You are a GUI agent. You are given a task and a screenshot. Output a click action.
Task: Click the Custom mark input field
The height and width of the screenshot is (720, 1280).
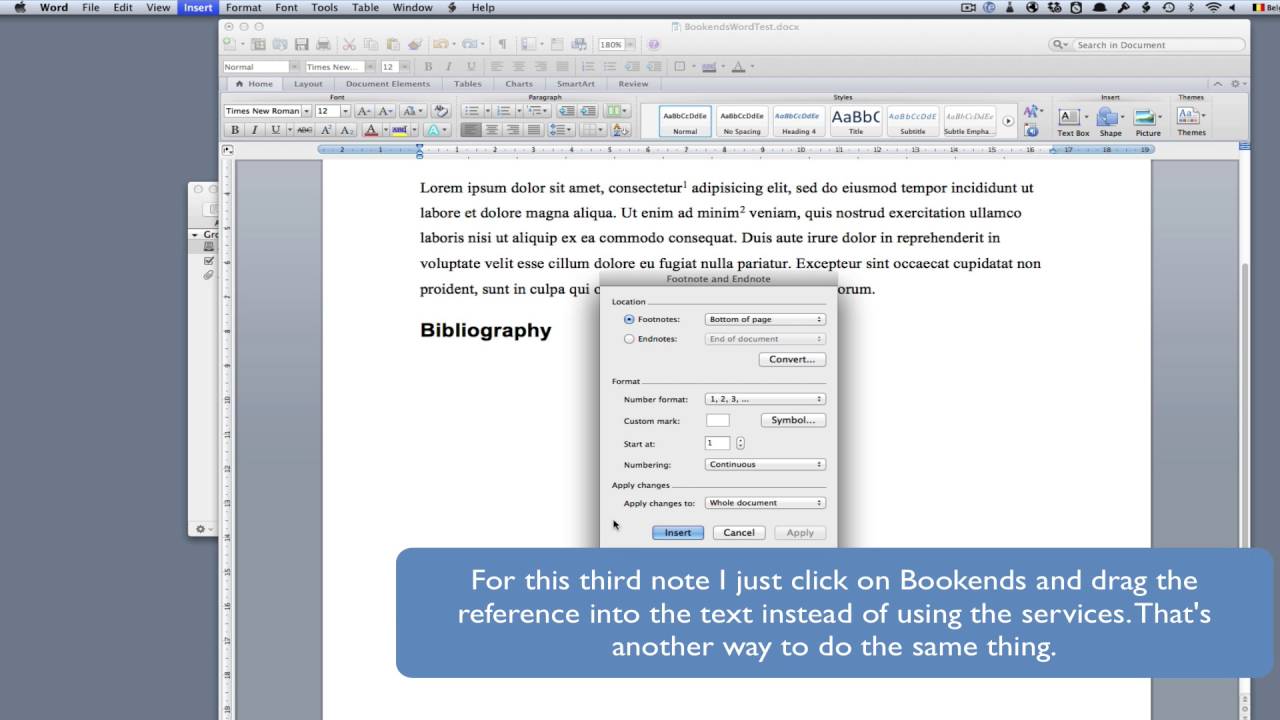(717, 420)
